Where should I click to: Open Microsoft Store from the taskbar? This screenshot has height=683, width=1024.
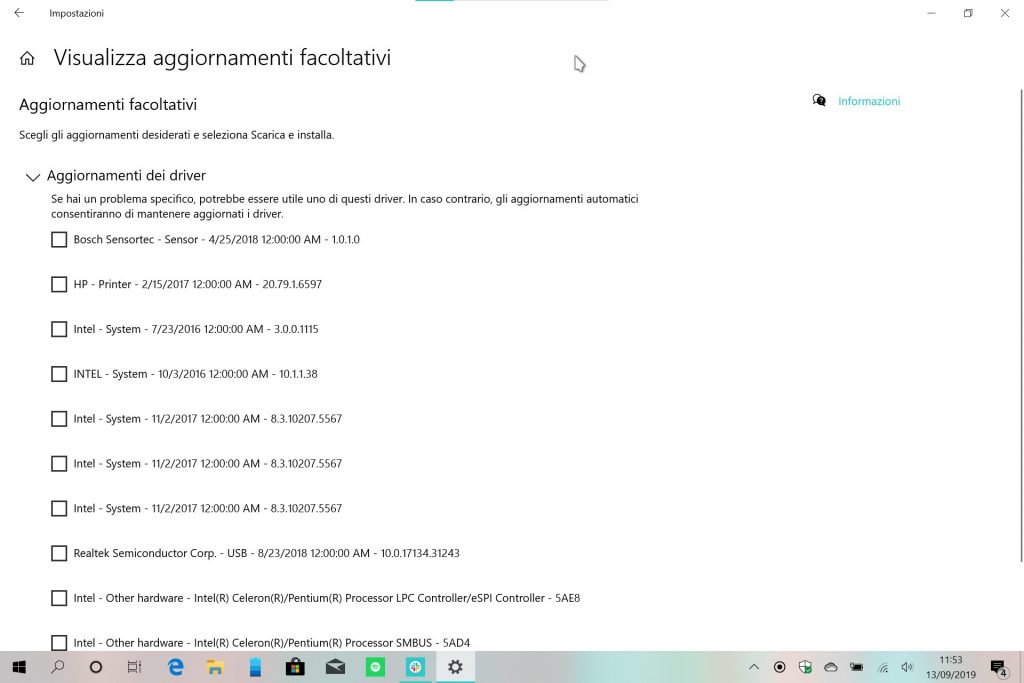point(295,667)
